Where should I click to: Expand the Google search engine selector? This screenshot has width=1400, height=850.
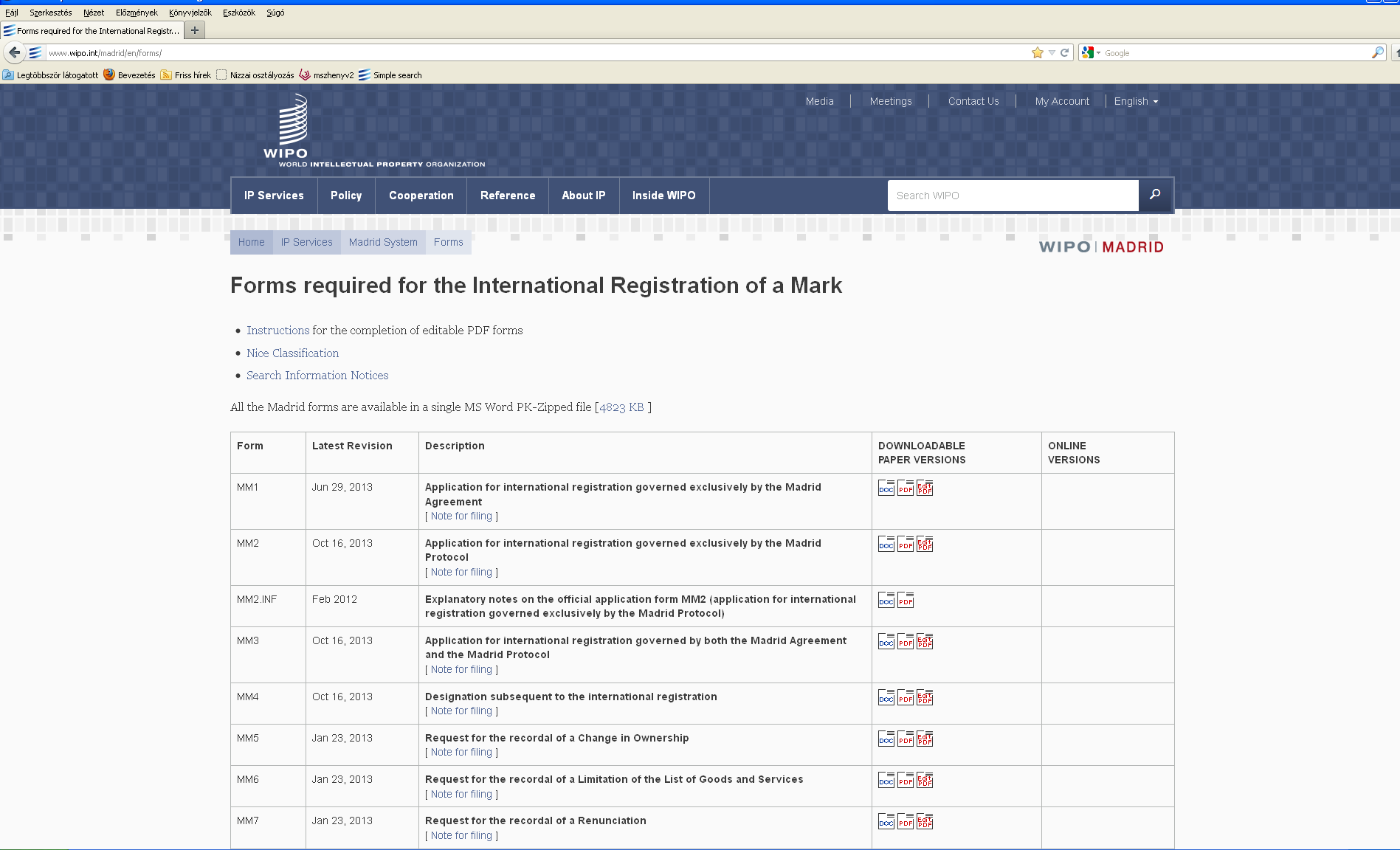coord(1091,52)
